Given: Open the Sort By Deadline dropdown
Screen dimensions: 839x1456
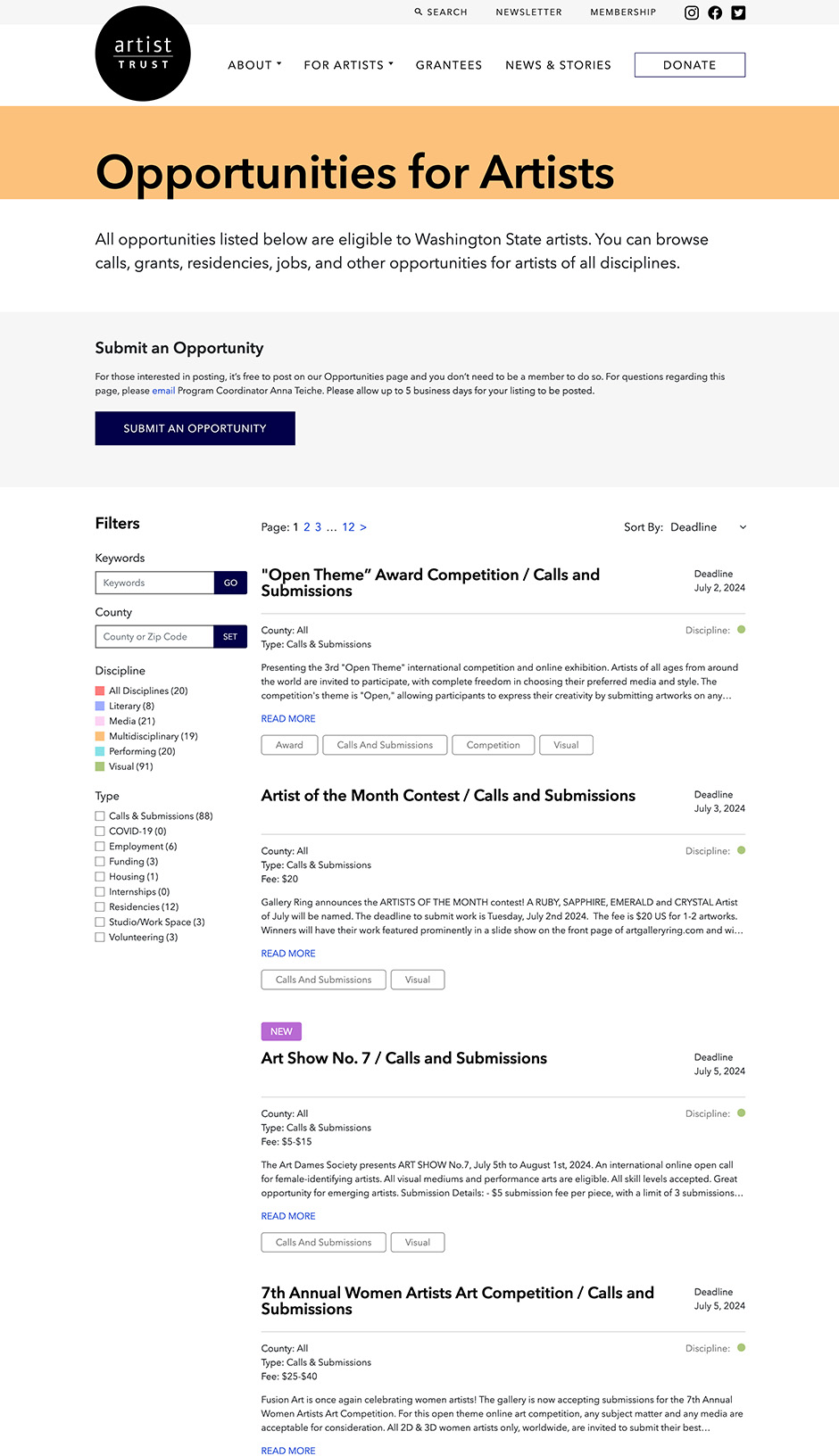Looking at the screenshot, I should click(708, 527).
